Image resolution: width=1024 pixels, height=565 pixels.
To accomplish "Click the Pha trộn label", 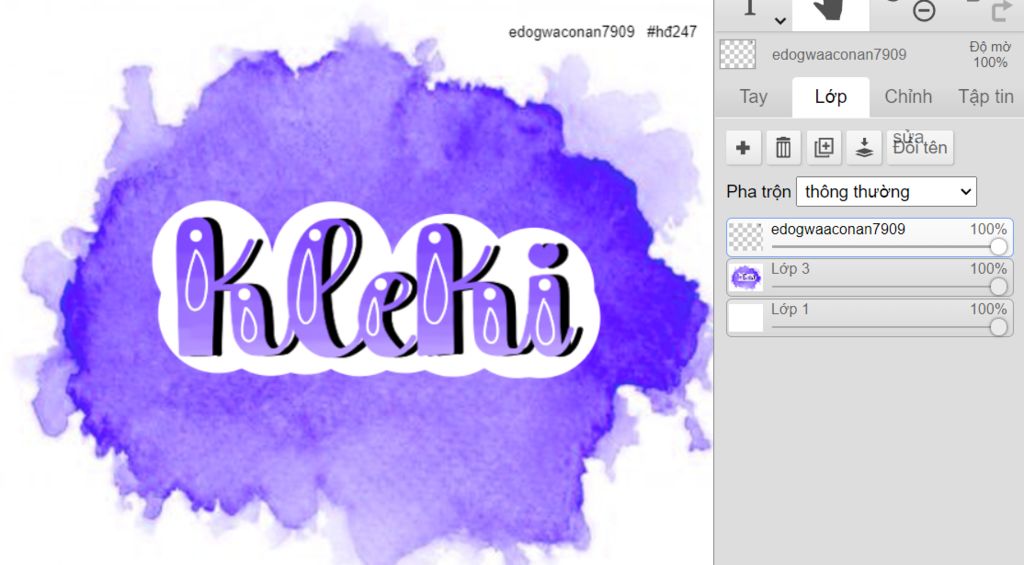I will click(758, 191).
